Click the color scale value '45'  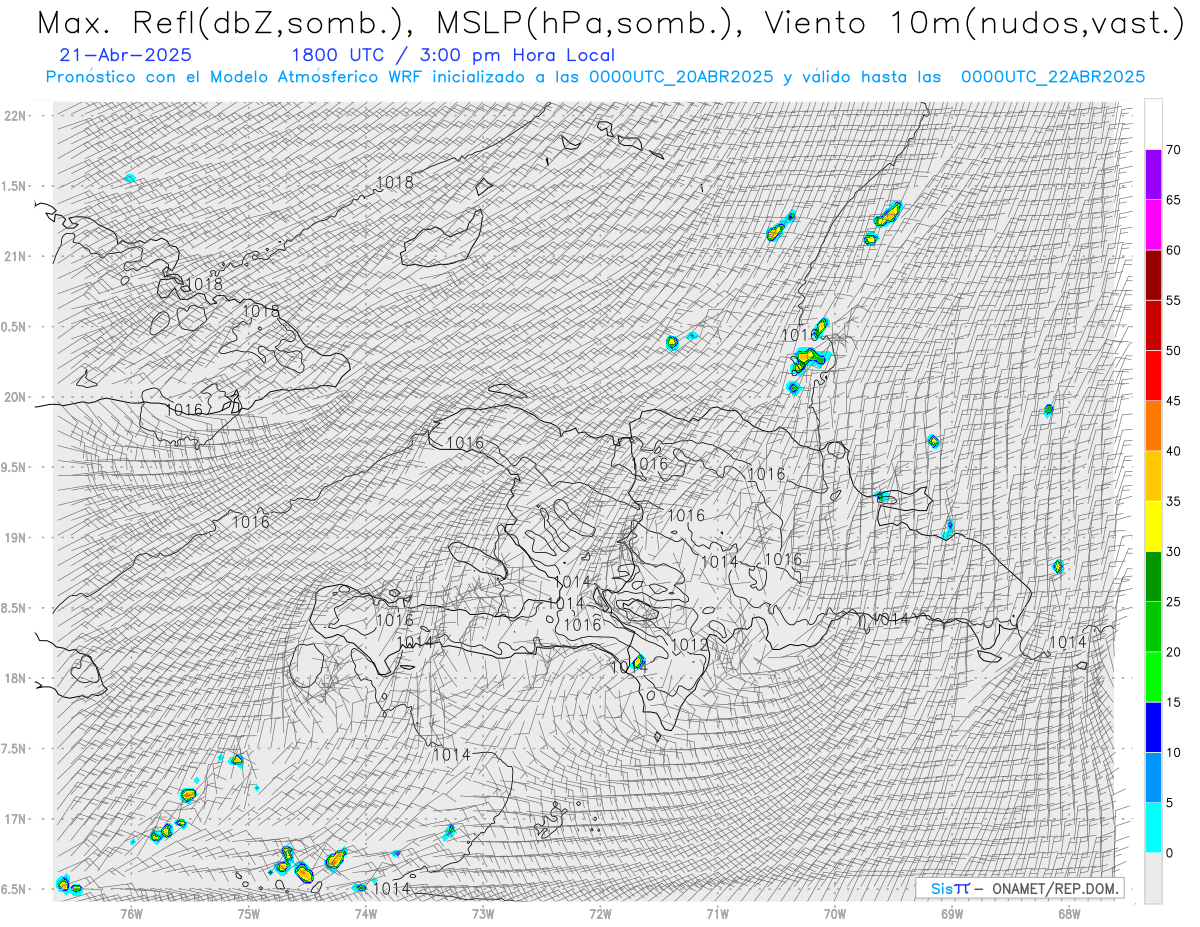pyautogui.click(x=1173, y=401)
